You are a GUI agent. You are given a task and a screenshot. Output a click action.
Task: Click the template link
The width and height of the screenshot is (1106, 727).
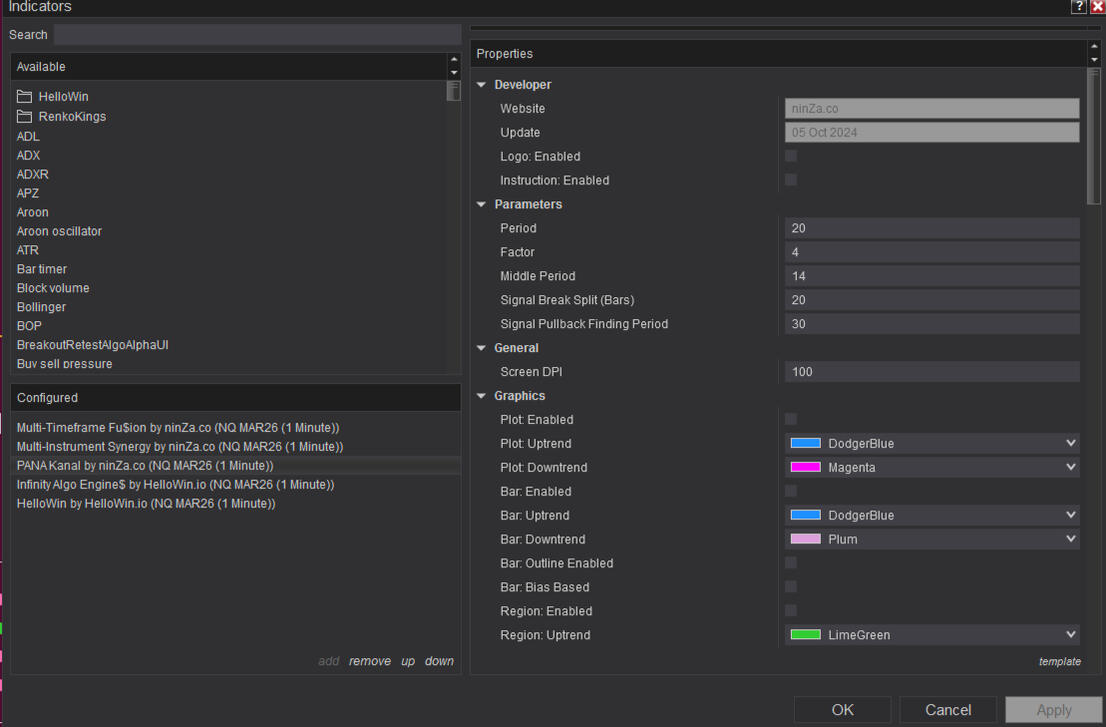pos(1059,661)
